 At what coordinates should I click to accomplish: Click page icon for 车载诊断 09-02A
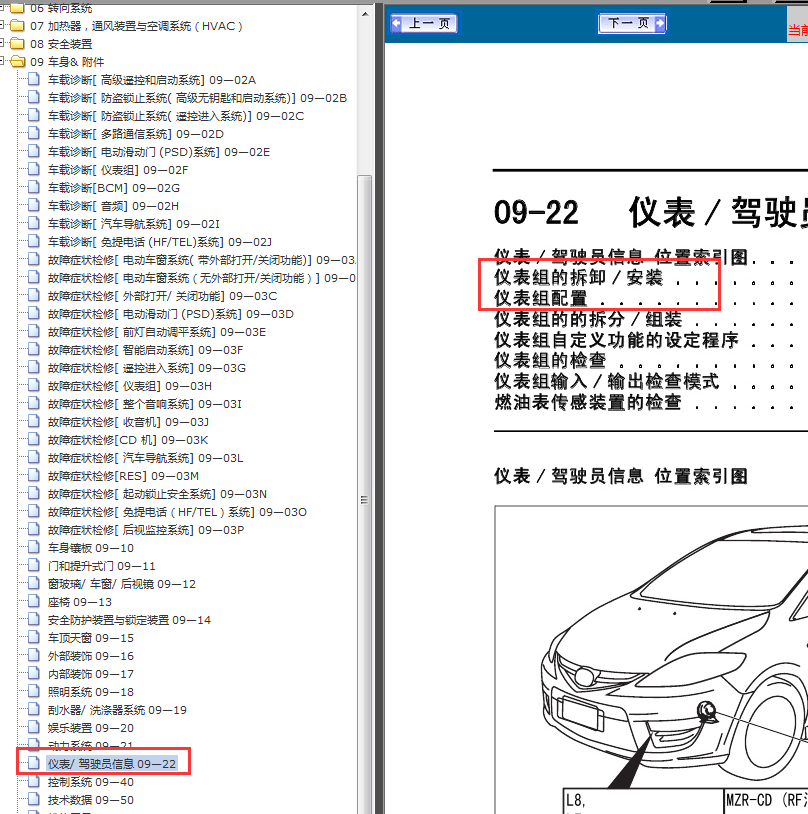(34, 79)
